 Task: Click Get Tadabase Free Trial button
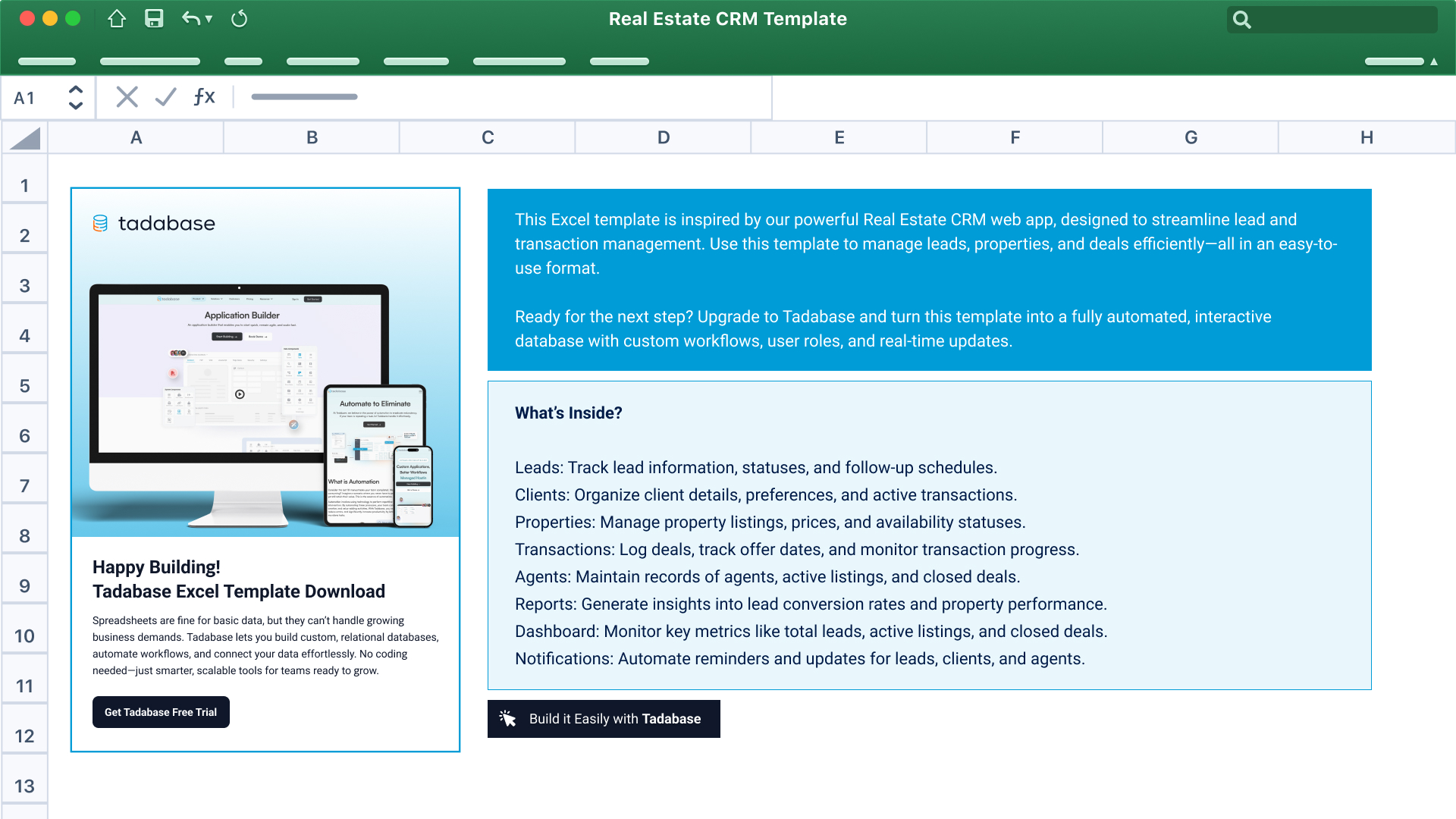161,712
